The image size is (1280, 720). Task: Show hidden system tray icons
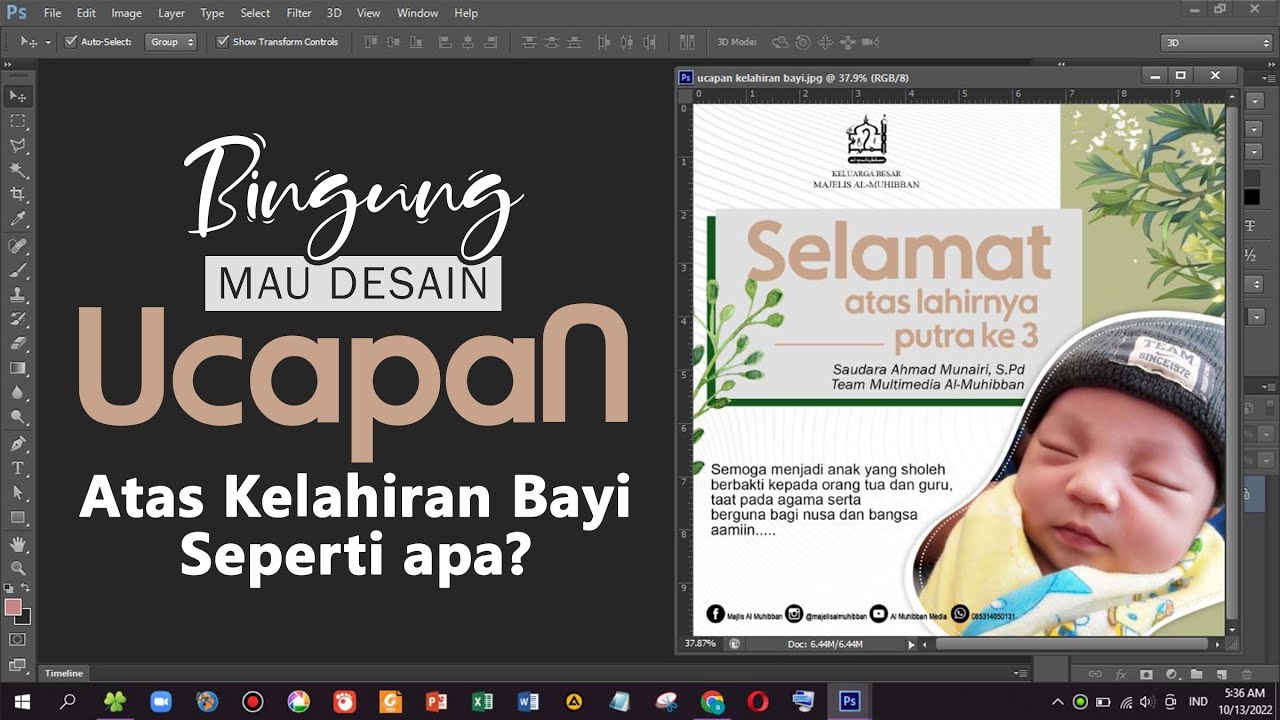click(1057, 702)
